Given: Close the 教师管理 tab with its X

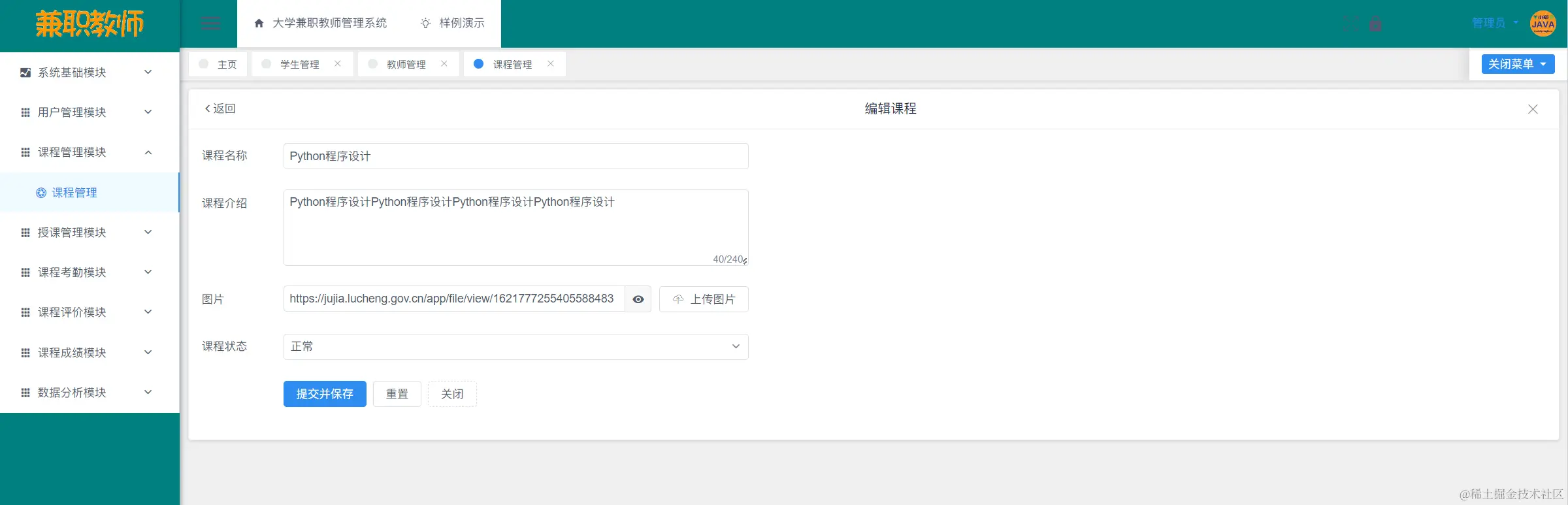Looking at the screenshot, I should 444,63.
